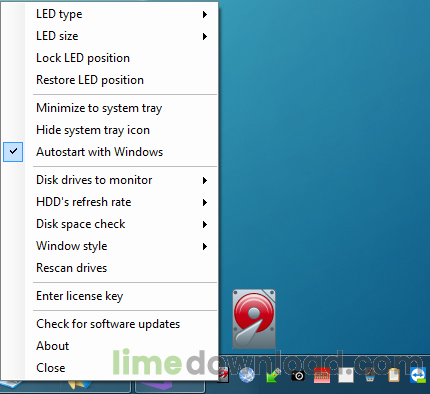Choose Minimize to system tray
The width and height of the screenshot is (430, 394).
coord(109,108)
